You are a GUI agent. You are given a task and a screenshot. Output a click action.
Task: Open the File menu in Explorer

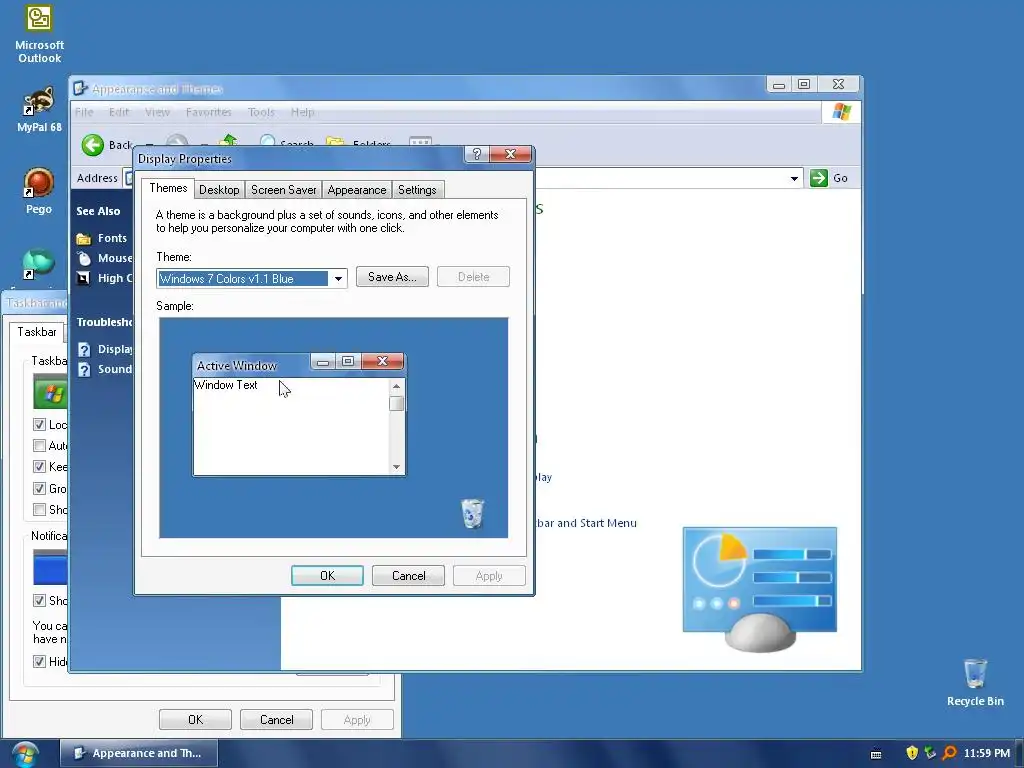[84, 112]
